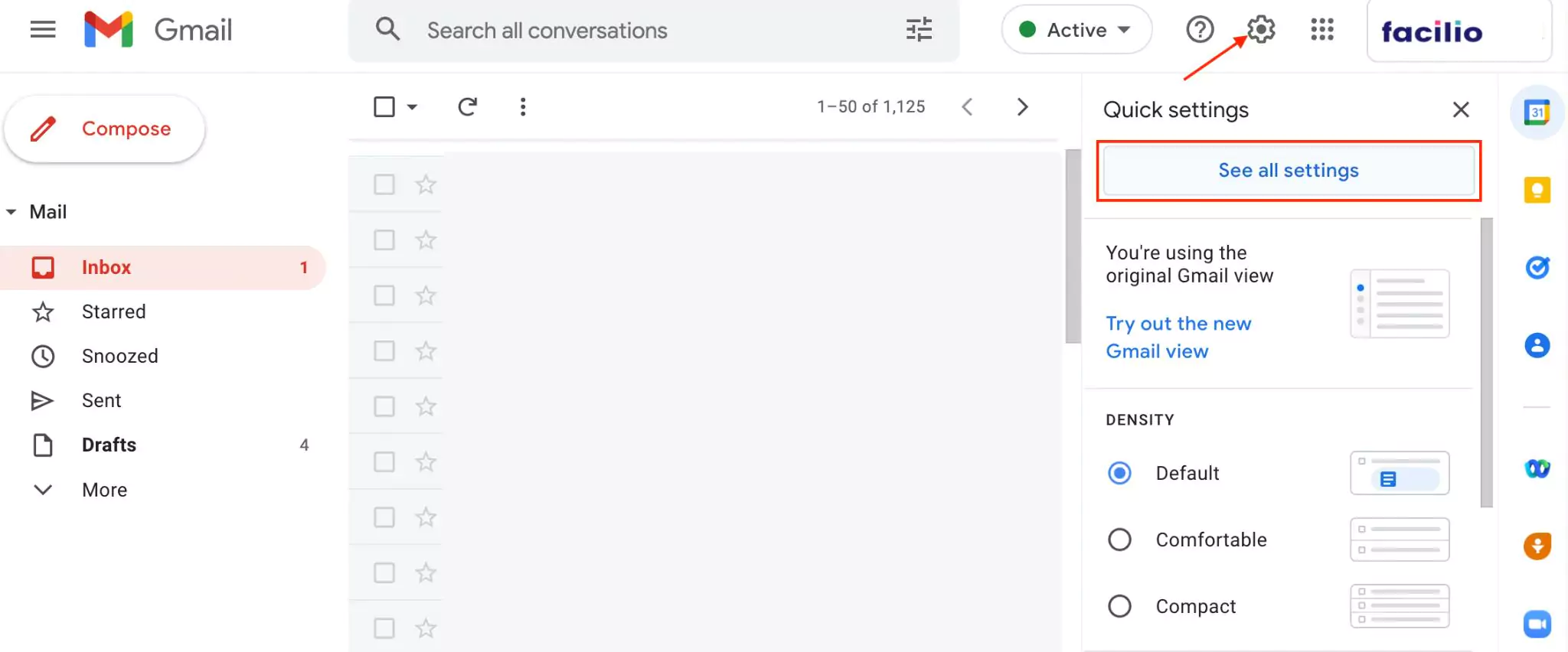Open Google Calendar side panel
Image resolution: width=1568 pixels, height=652 pixels.
pos(1537,112)
